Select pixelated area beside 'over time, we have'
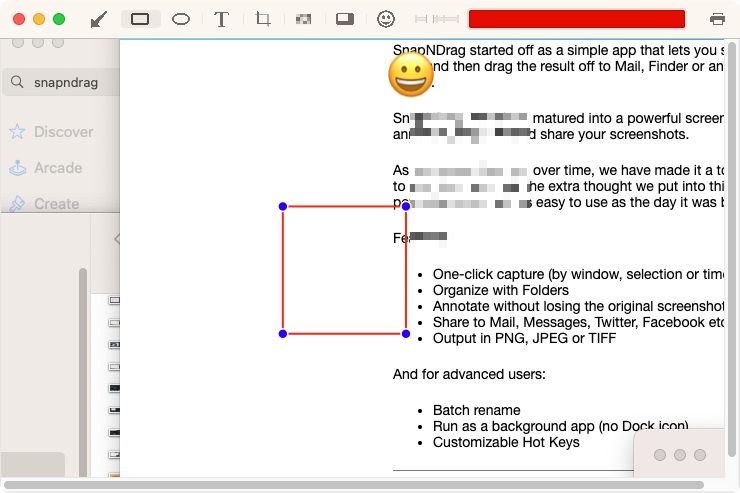Viewport: 740px width, 493px height. [470, 186]
